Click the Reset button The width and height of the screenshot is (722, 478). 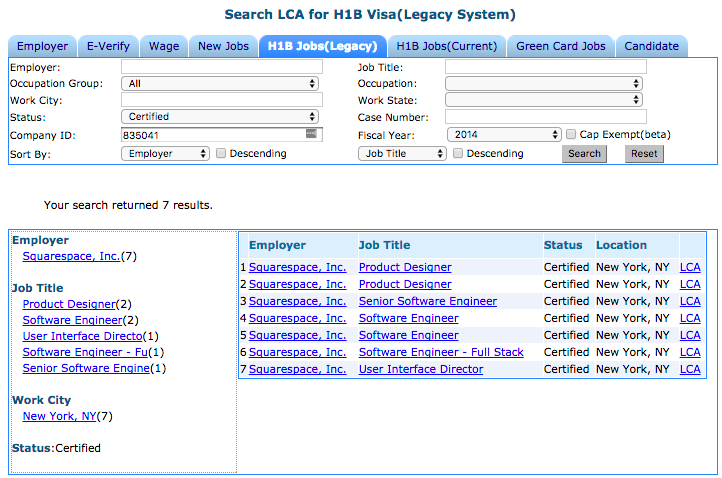[644, 153]
